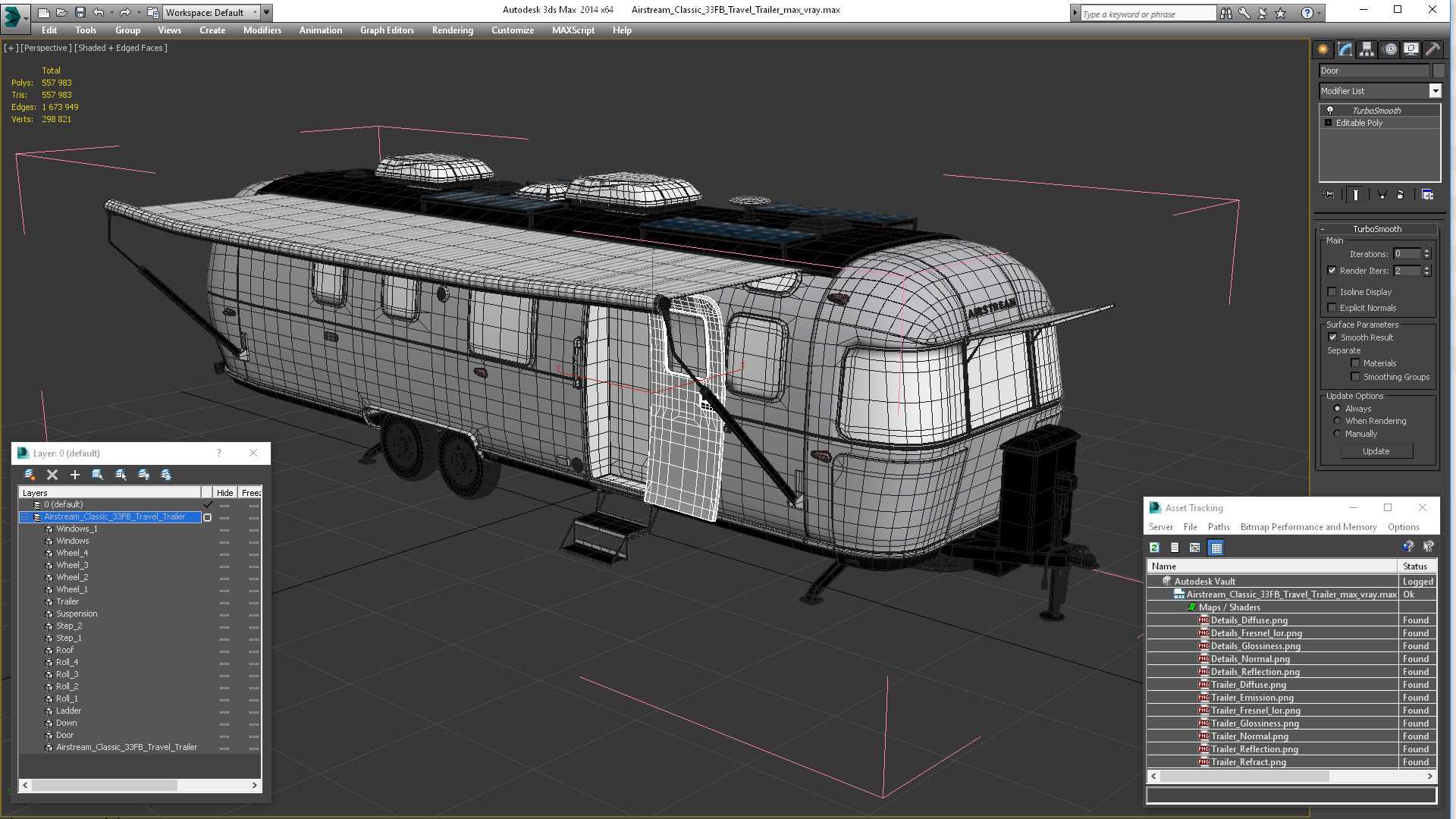Select Manually update option
This screenshot has height=819, width=1456.
[x=1337, y=434]
